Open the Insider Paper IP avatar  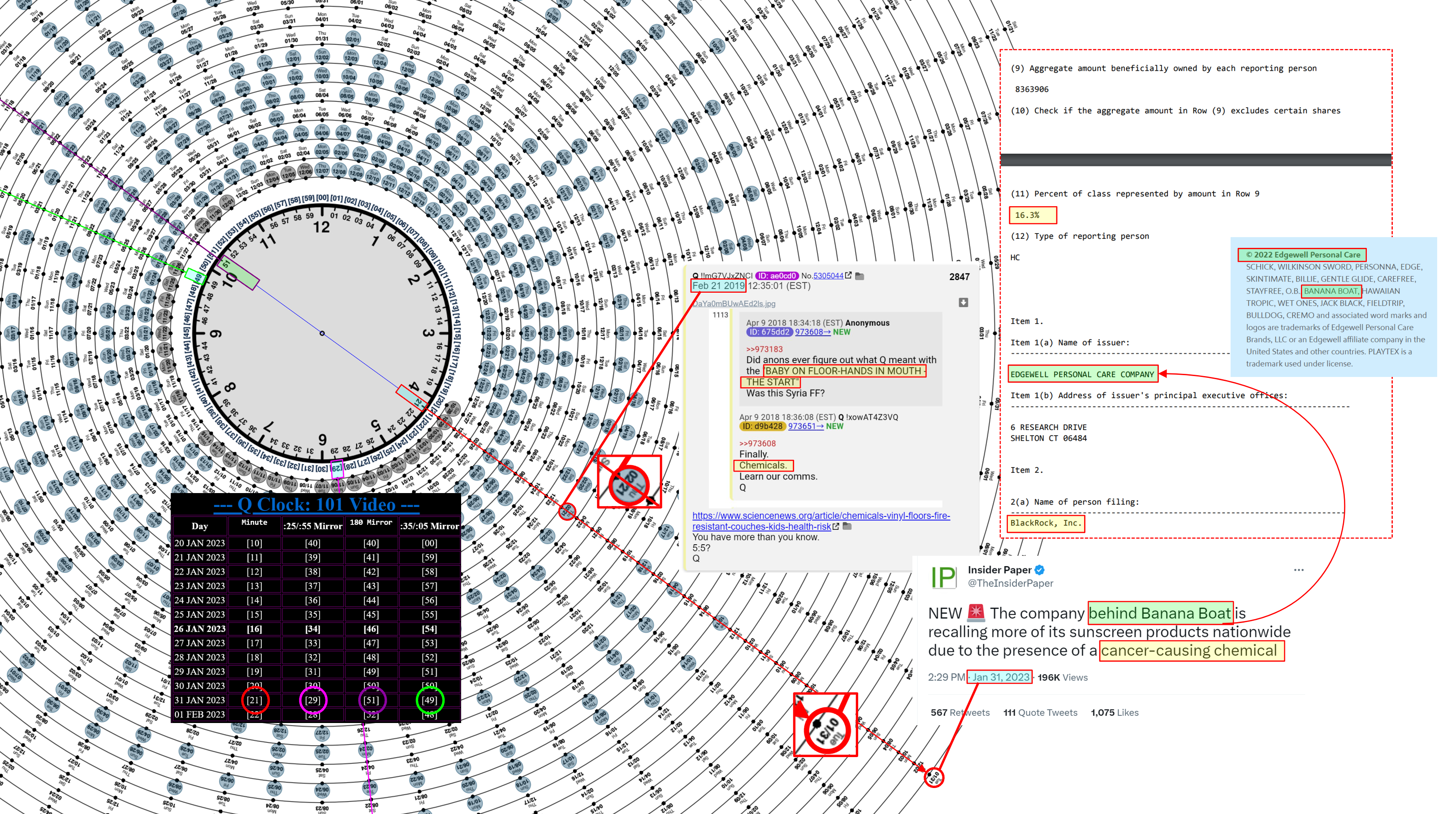point(943,576)
